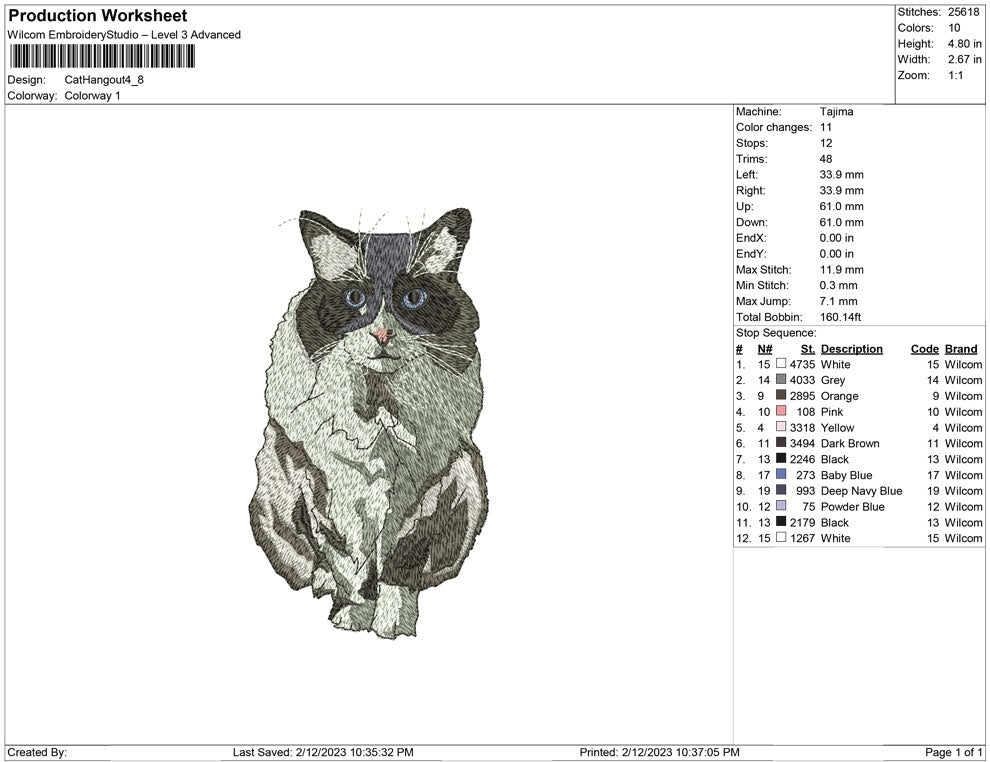This screenshot has width=990, height=762.
Task: Click the Left value '33.9 mm'
Action: (x=842, y=175)
